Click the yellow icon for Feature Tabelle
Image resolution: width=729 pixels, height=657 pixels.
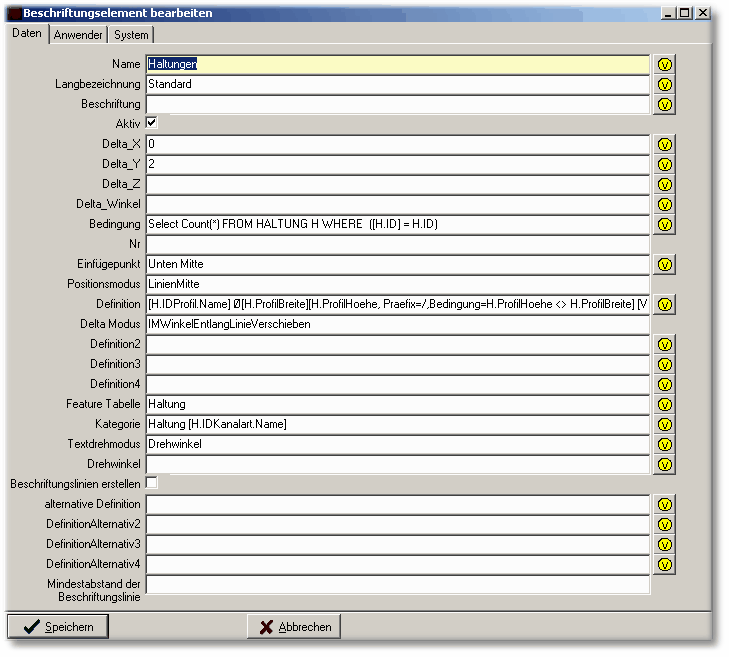point(664,404)
